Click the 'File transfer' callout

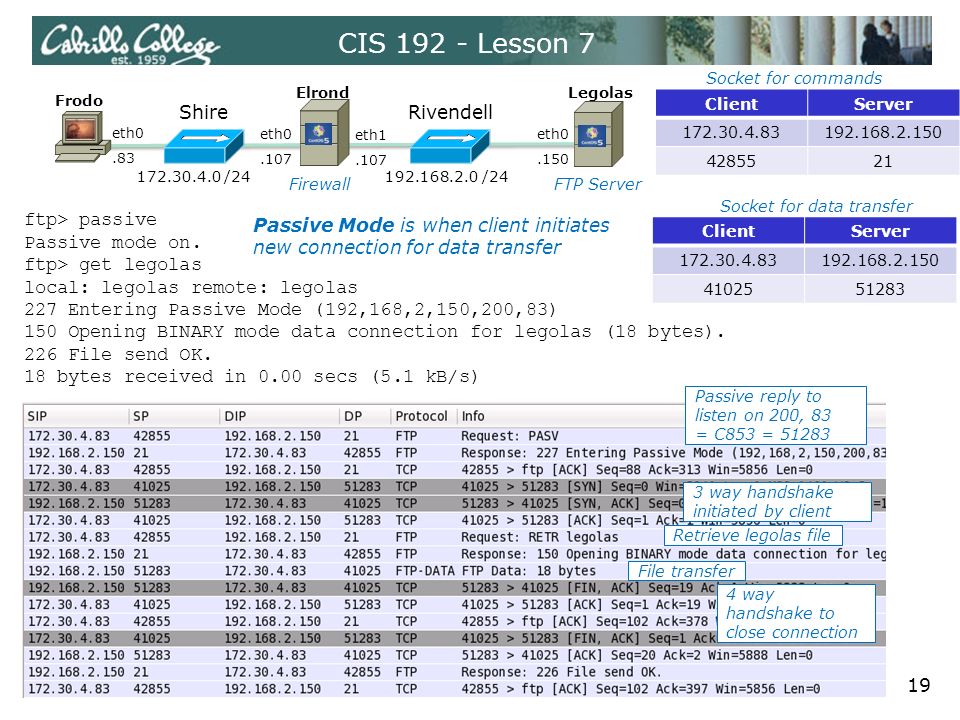[x=687, y=571]
